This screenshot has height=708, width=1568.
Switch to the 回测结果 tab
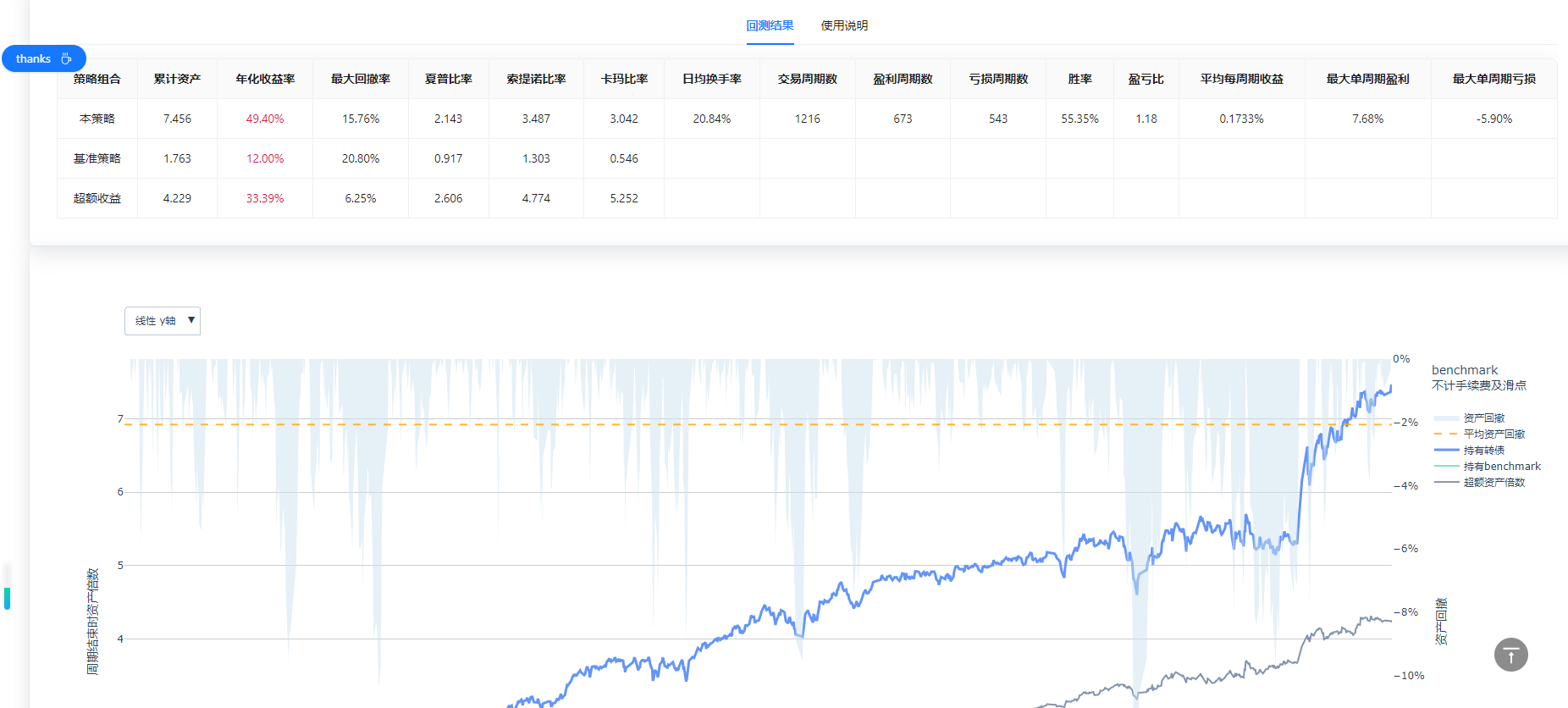point(770,25)
